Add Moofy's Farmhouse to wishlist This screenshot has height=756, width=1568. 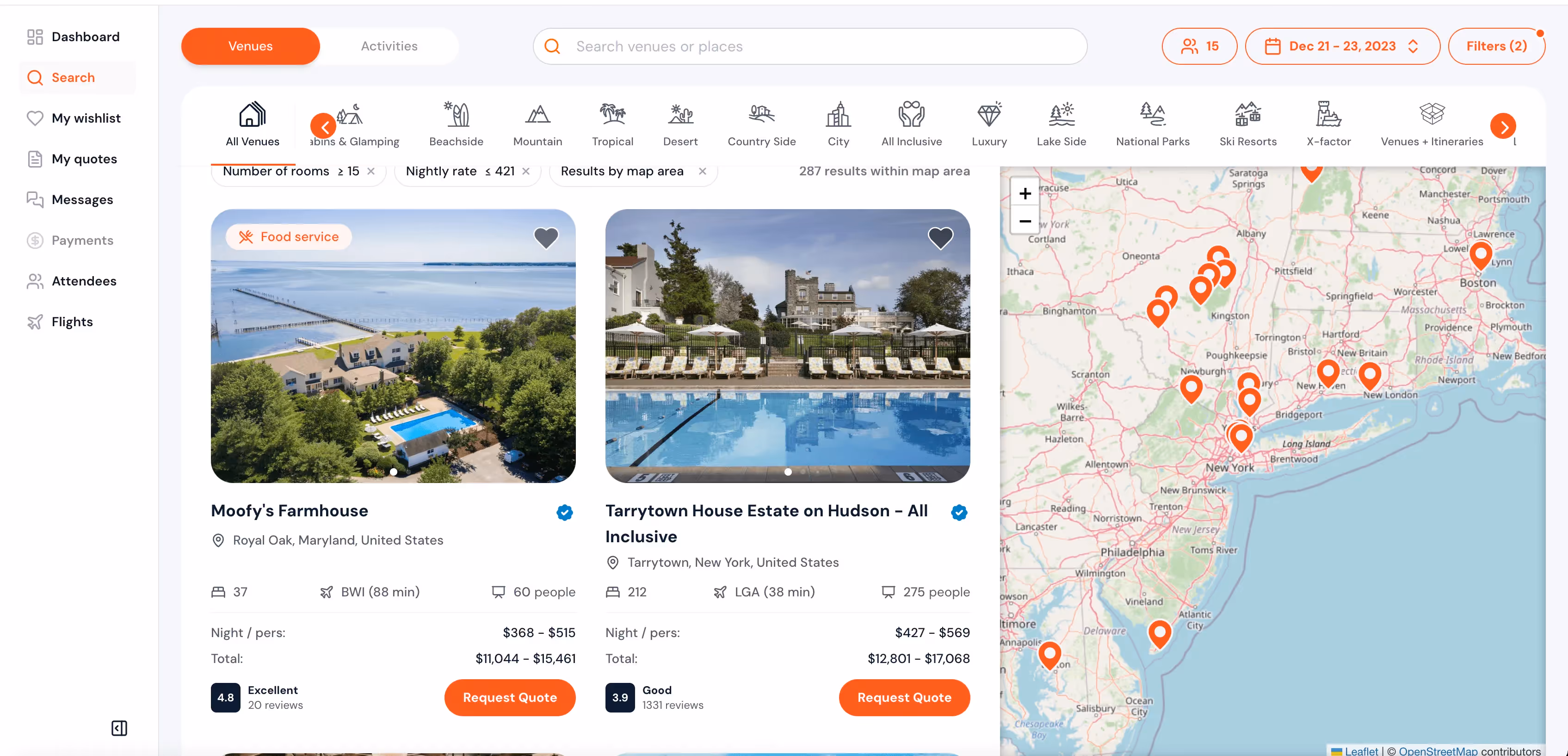coord(545,238)
